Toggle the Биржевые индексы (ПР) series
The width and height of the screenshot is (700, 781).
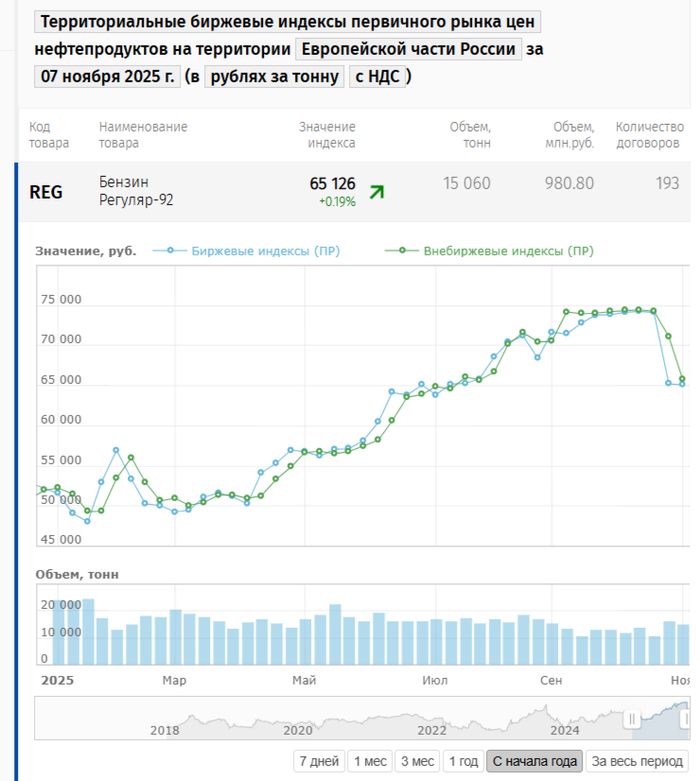(265, 251)
